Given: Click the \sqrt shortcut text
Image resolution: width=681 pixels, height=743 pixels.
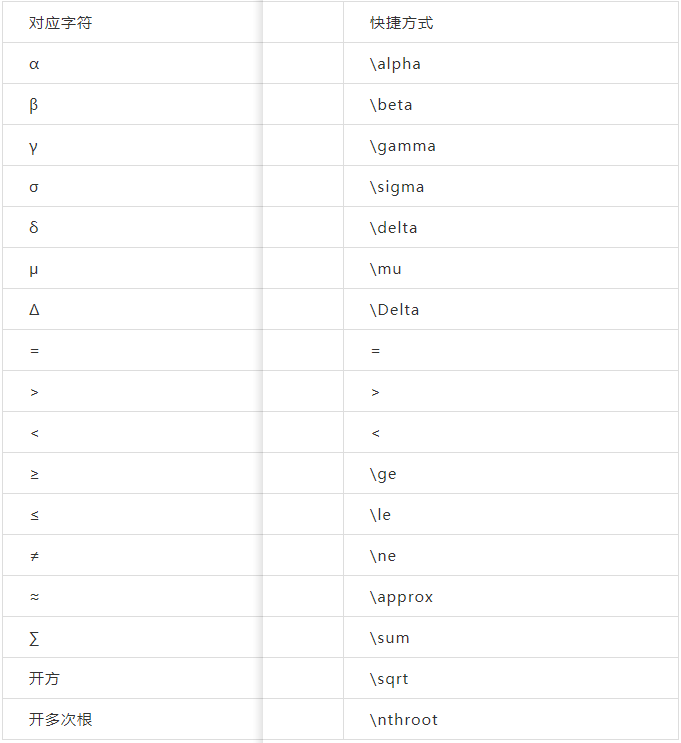Looking at the screenshot, I should click(x=389, y=679).
